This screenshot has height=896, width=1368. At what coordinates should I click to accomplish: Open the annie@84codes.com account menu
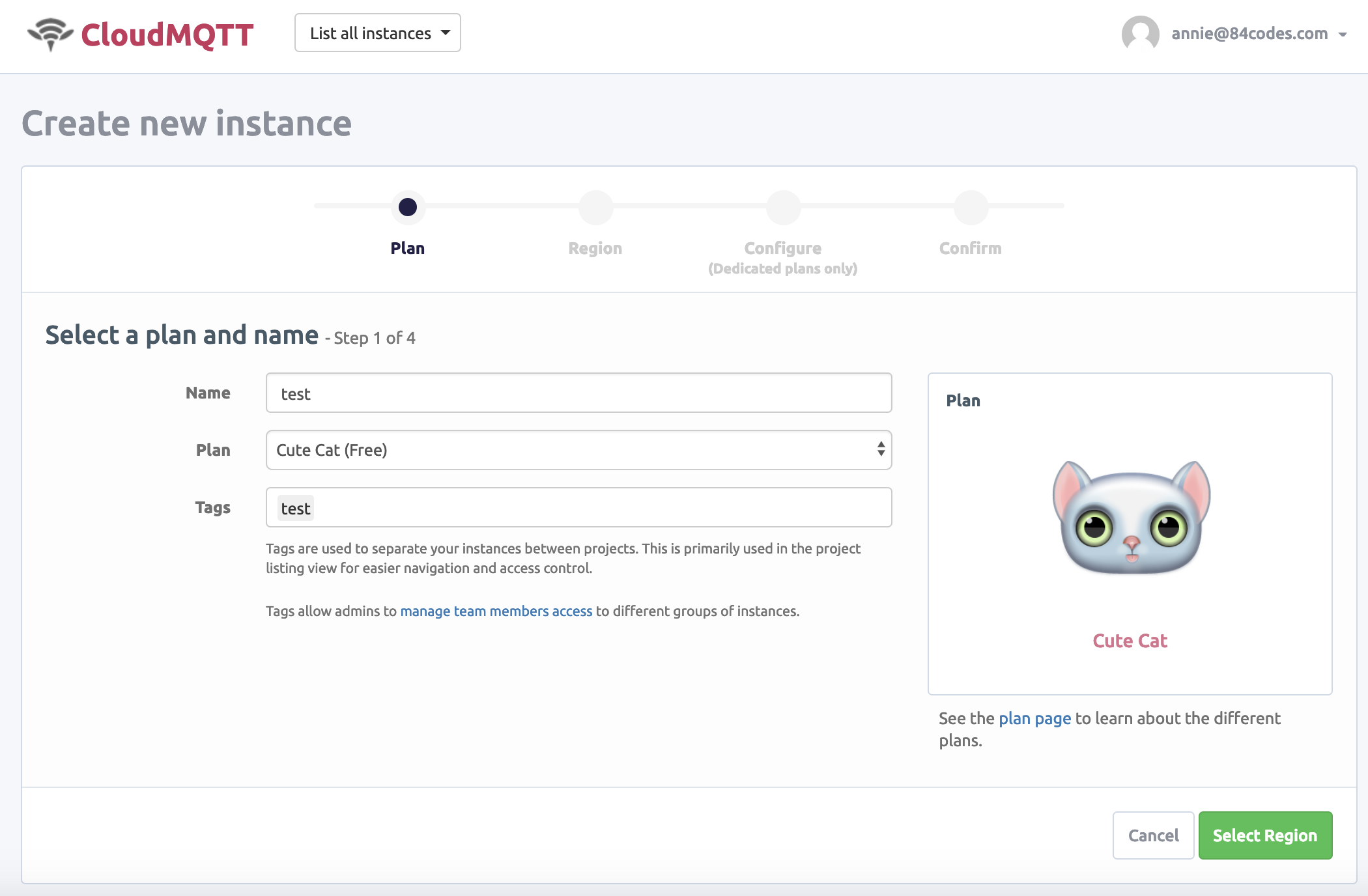pos(1259,33)
